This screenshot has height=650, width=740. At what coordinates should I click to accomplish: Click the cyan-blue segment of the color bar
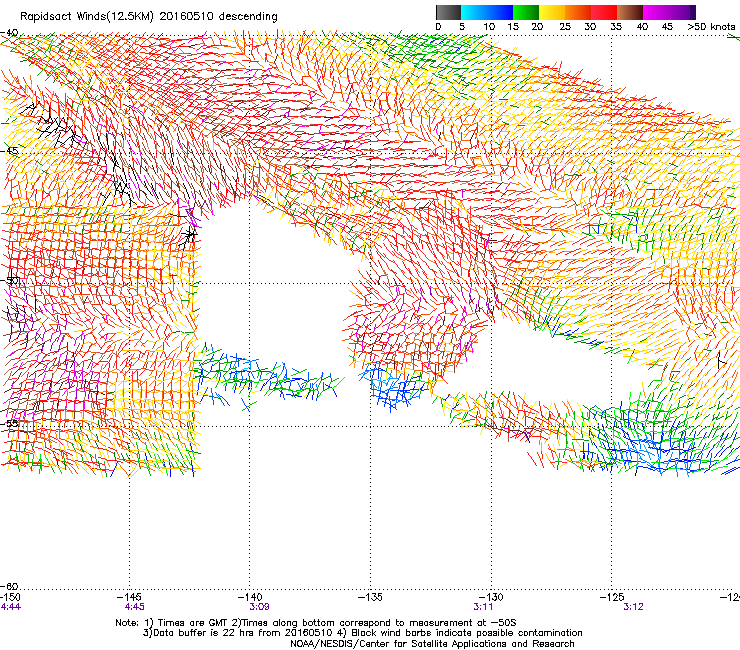pyautogui.click(x=487, y=12)
